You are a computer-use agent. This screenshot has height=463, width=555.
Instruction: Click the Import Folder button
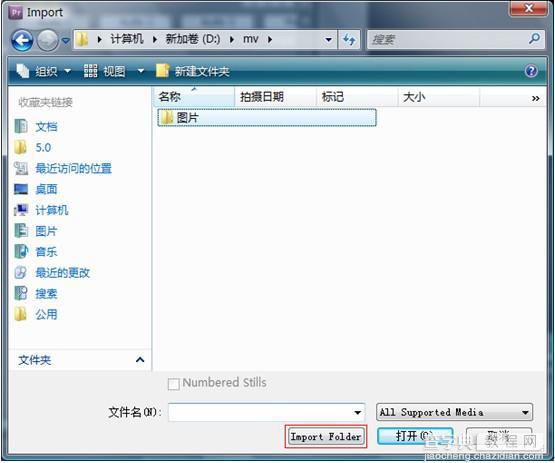pyautogui.click(x=326, y=436)
